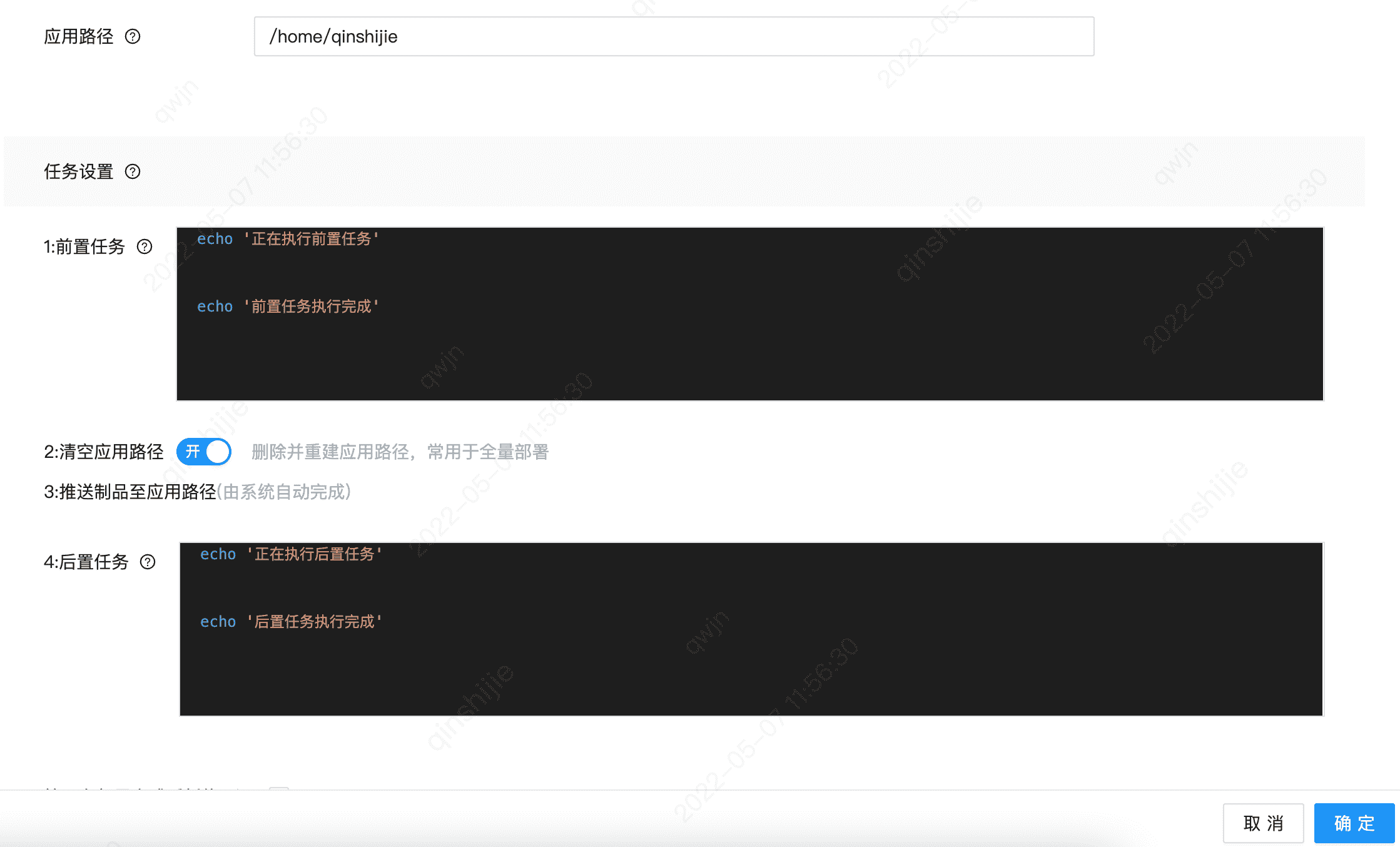1400x847 pixels.
Task: Open the 前置任务 help tooltip icon
Action: (145, 248)
